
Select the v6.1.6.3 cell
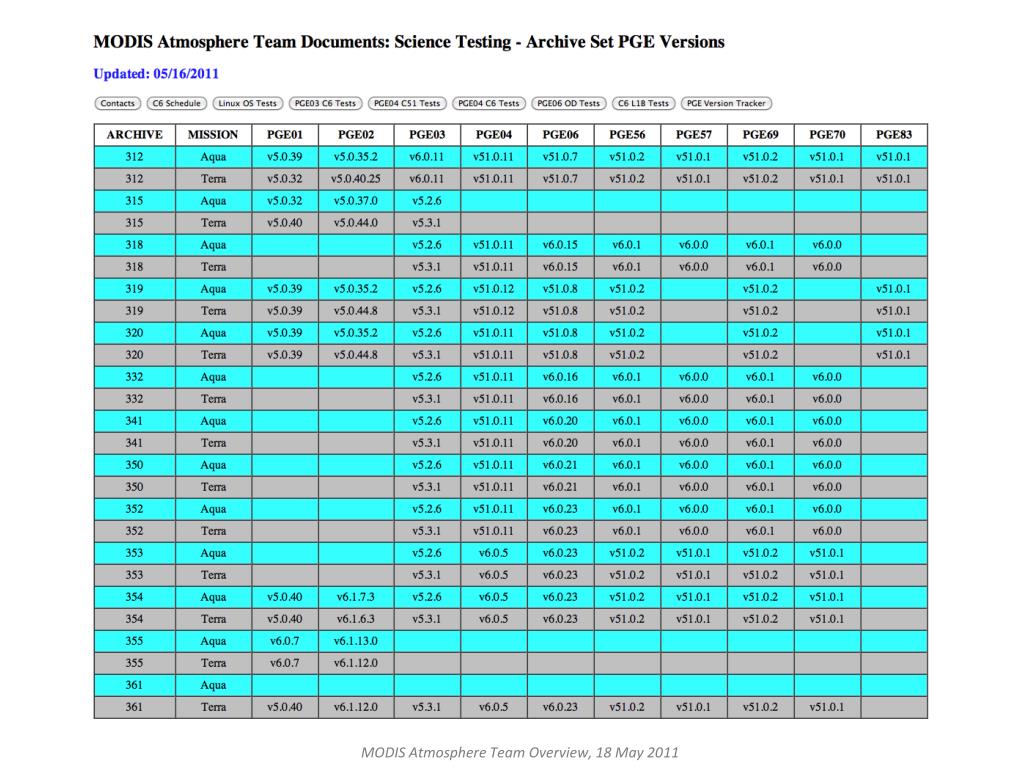point(356,619)
